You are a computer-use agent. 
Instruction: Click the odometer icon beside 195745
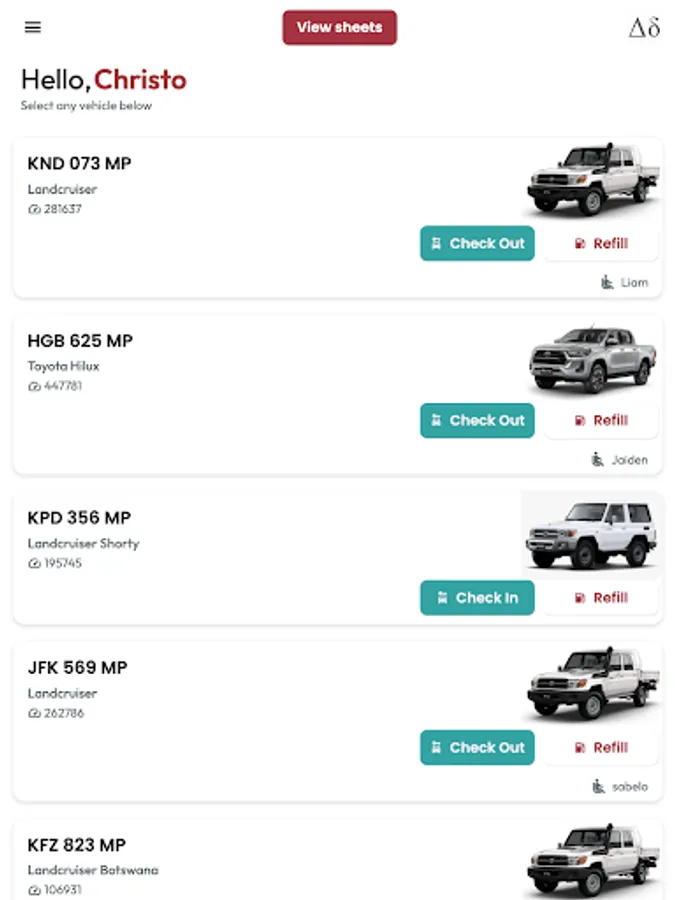click(34, 564)
